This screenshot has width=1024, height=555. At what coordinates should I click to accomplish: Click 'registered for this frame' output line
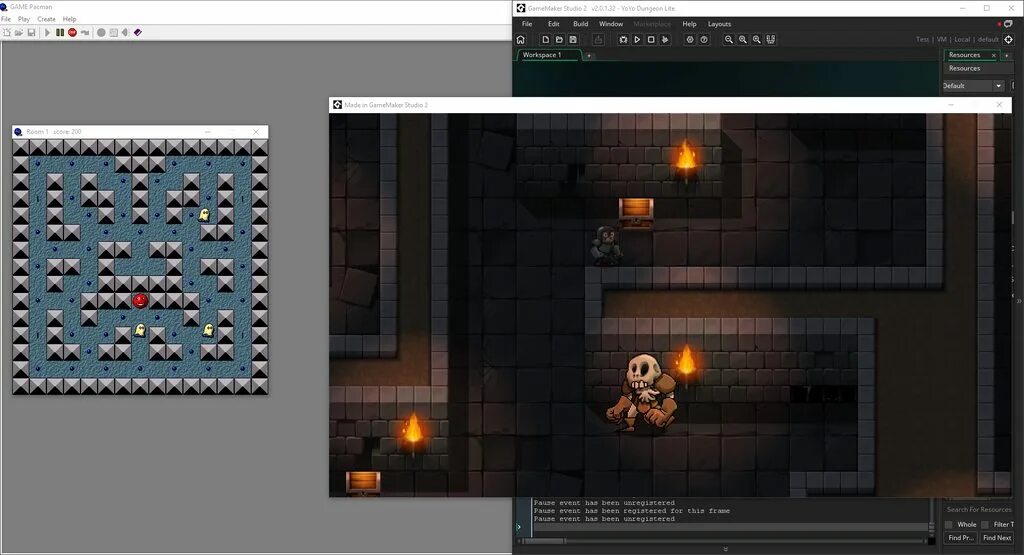[632, 511]
